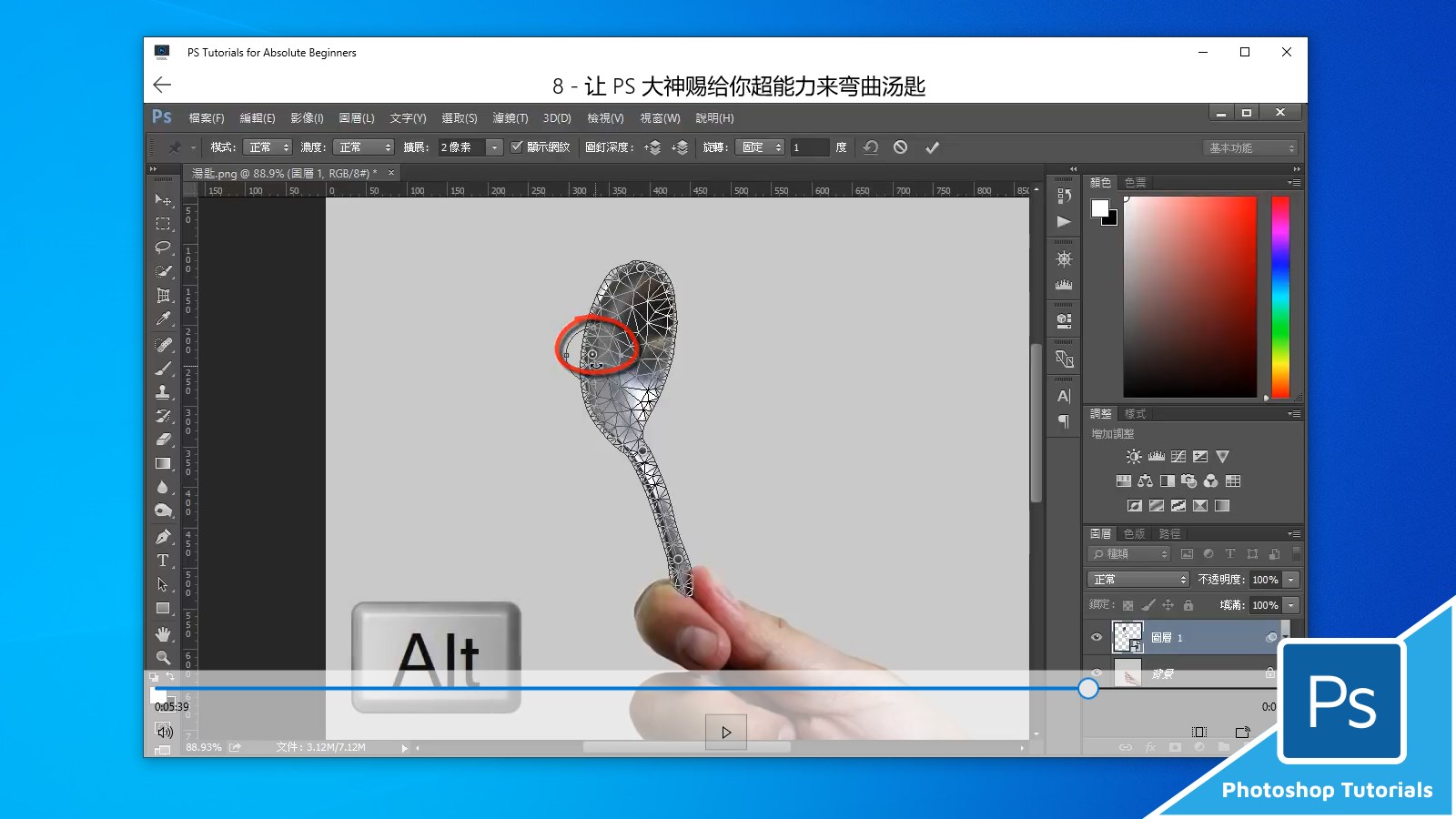The width and height of the screenshot is (1456, 819).
Task: Add a Levels adjustment
Action: click(1157, 457)
